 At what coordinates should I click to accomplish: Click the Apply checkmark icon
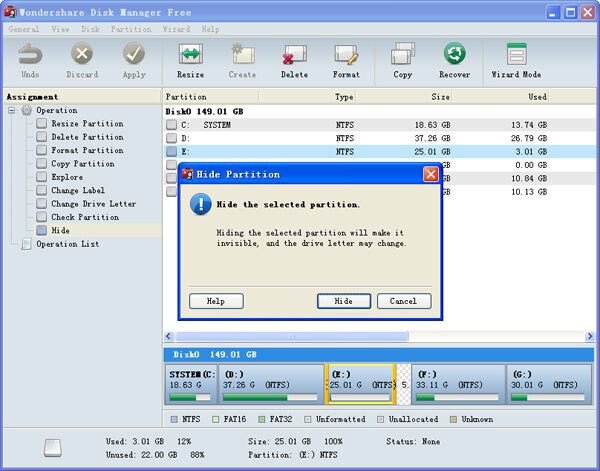[134, 53]
